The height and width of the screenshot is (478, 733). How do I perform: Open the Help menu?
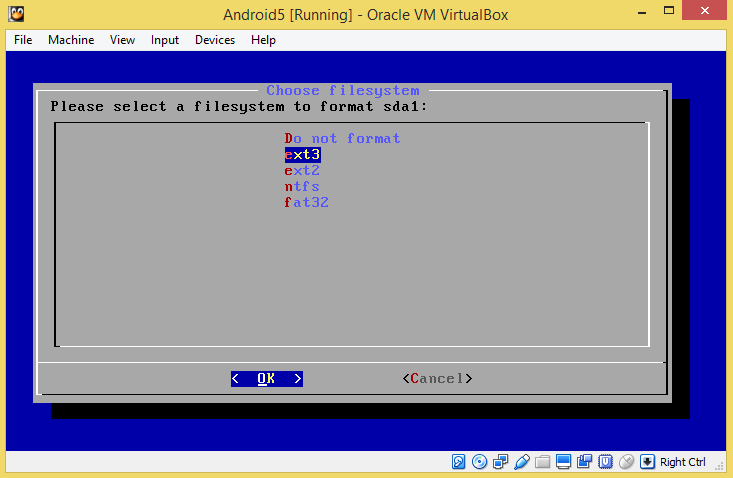263,40
